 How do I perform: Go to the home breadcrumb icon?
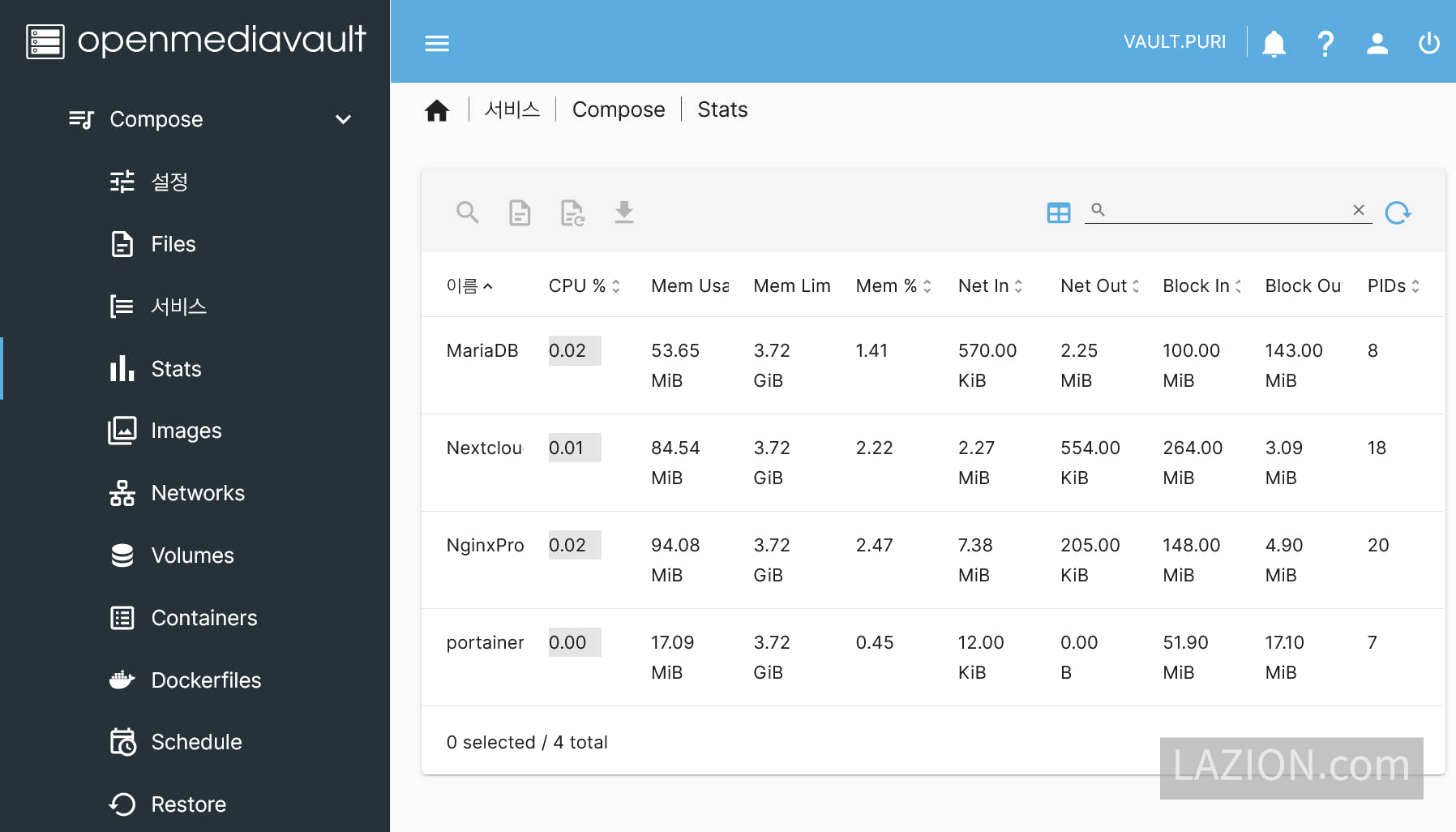(437, 110)
